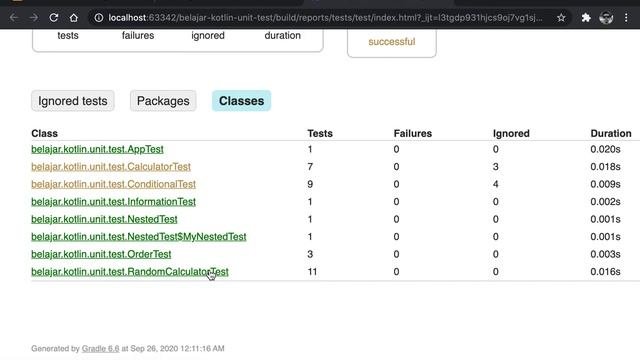Screen dimensions: 640x360
Task: Click the 0.003s duration for OrderTest
Action: [x=605, y=255]
